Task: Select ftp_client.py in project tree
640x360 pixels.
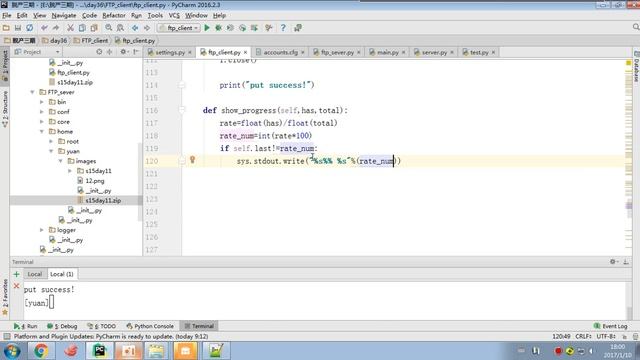Action: 73,73
